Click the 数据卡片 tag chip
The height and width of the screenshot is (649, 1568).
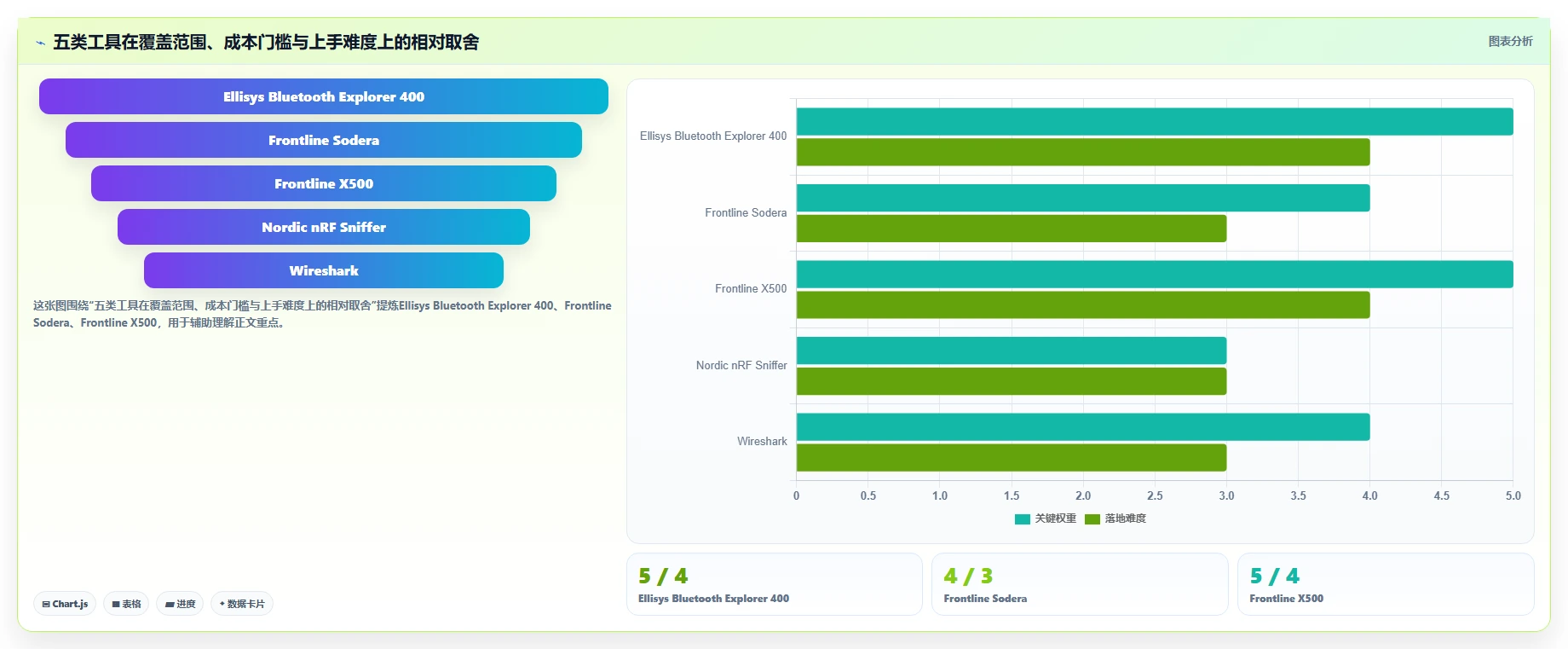click(242, 604)
